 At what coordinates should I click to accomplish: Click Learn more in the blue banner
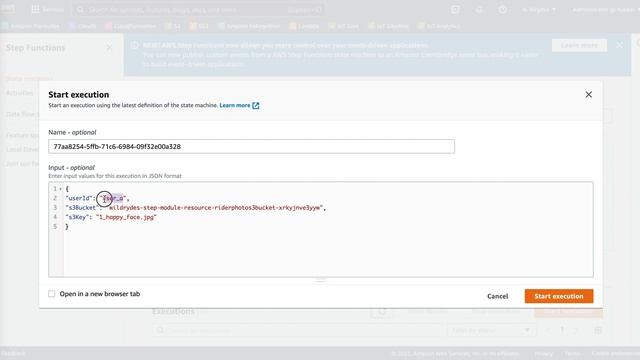click(x=579, y=45)
